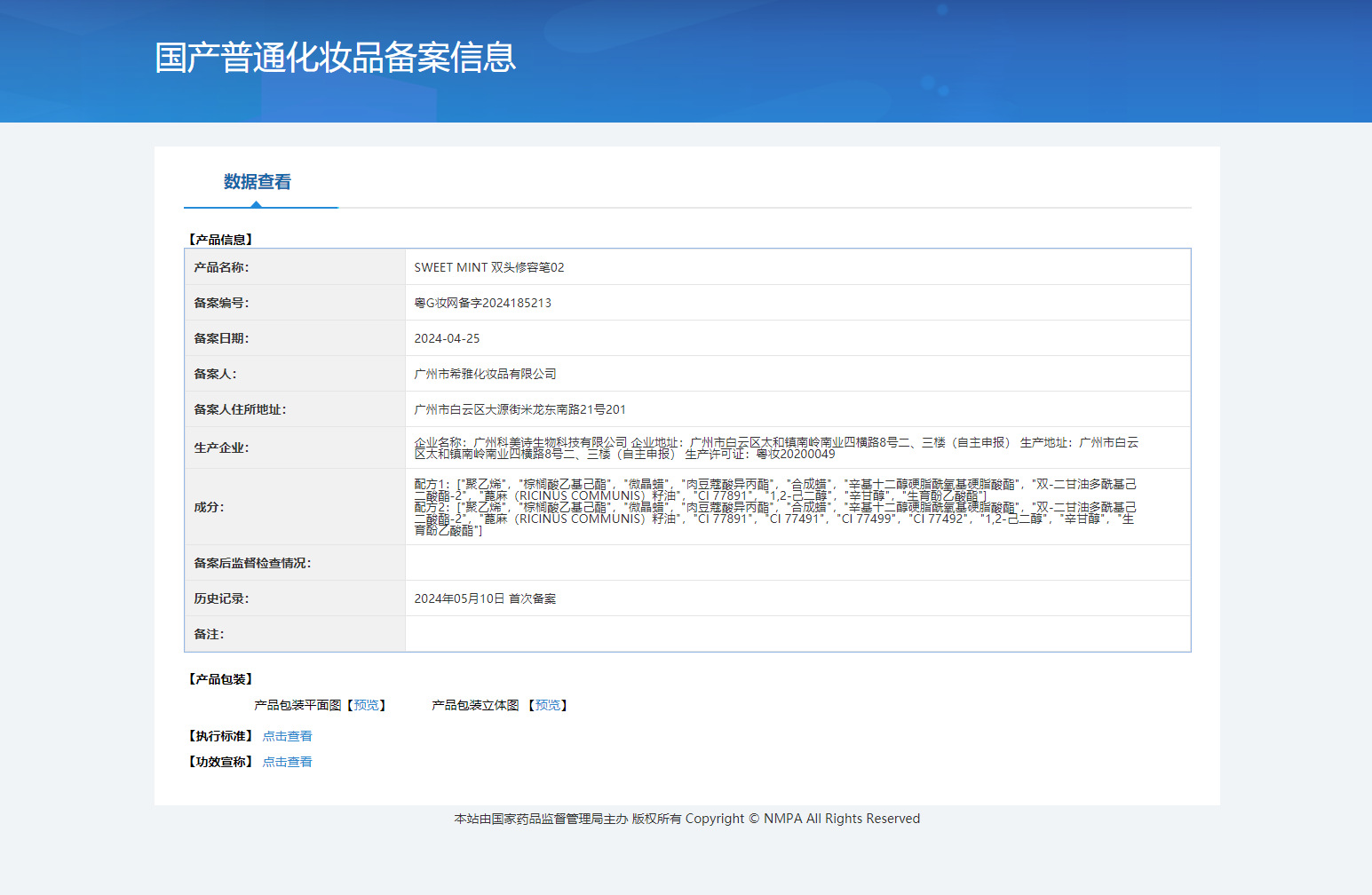
Task: Click the 【执行标准】 label
Action: click(220, 736)
